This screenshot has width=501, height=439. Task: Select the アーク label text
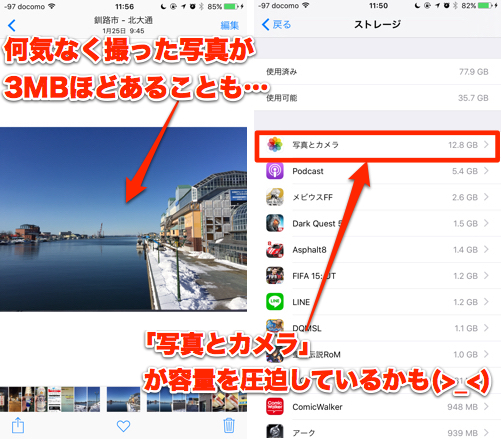pyautogui.click(x=304, y=433)
